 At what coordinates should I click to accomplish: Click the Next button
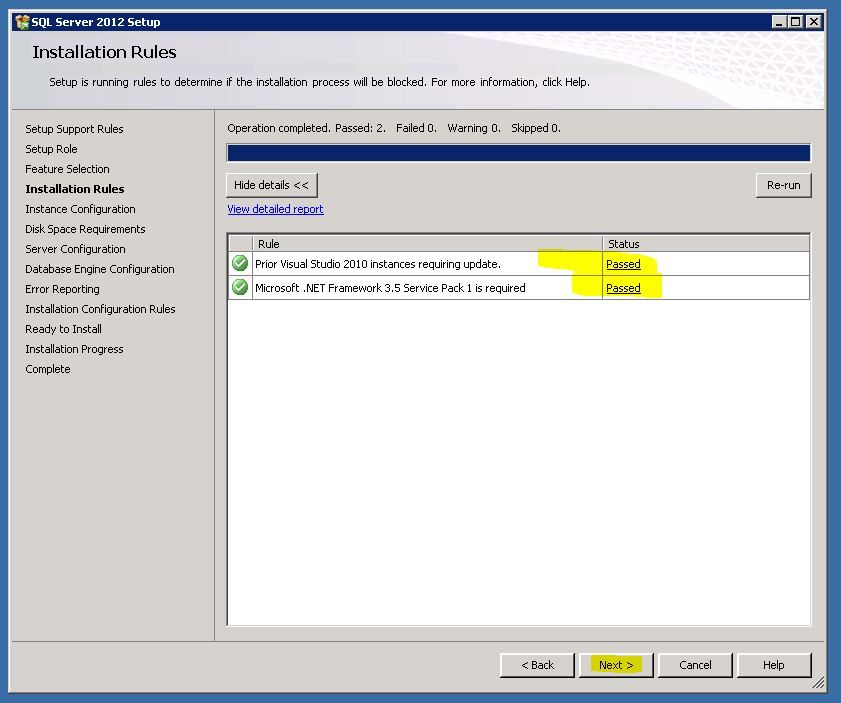point(616,665)
